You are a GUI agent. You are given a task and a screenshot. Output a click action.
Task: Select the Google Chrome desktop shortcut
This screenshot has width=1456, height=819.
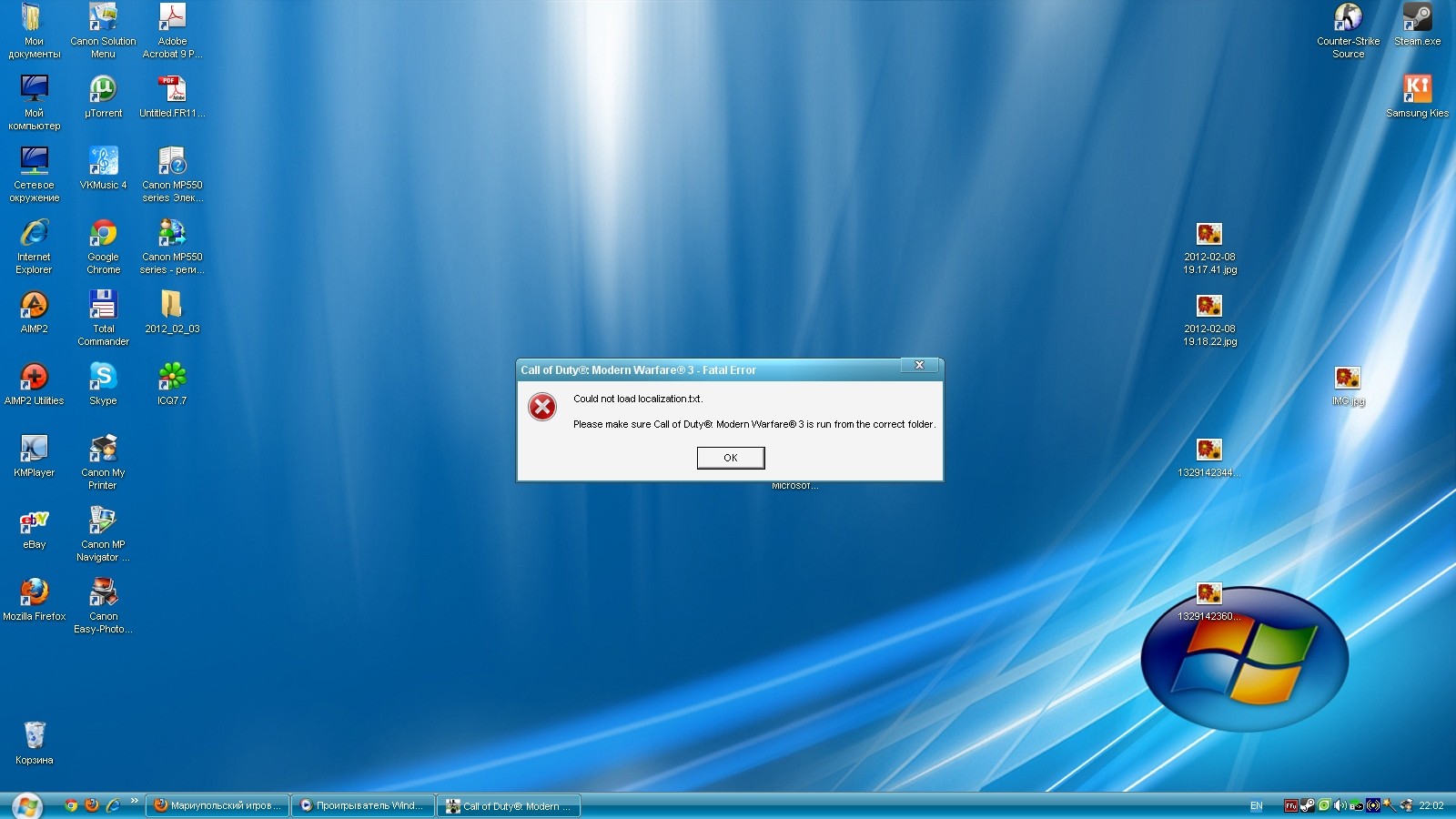103,247
